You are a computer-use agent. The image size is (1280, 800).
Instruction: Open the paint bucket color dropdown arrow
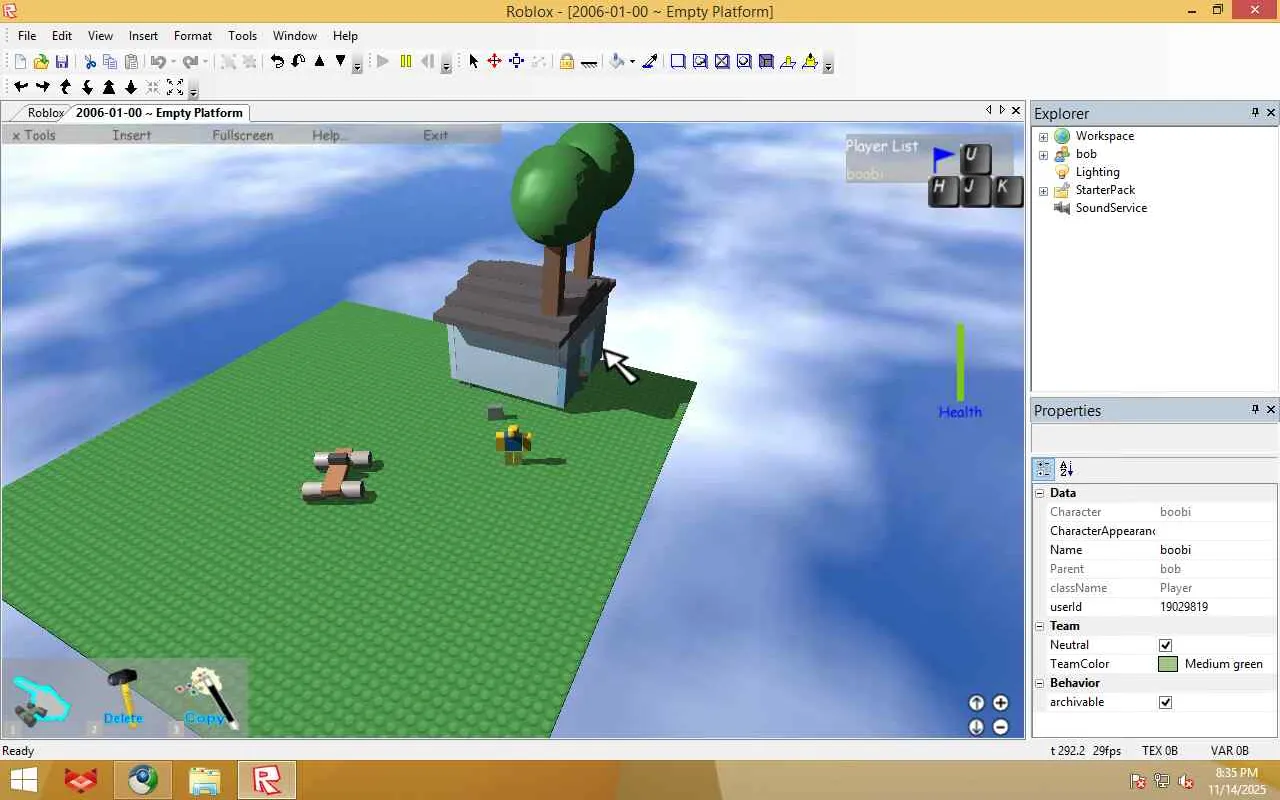tap(632, 62)
